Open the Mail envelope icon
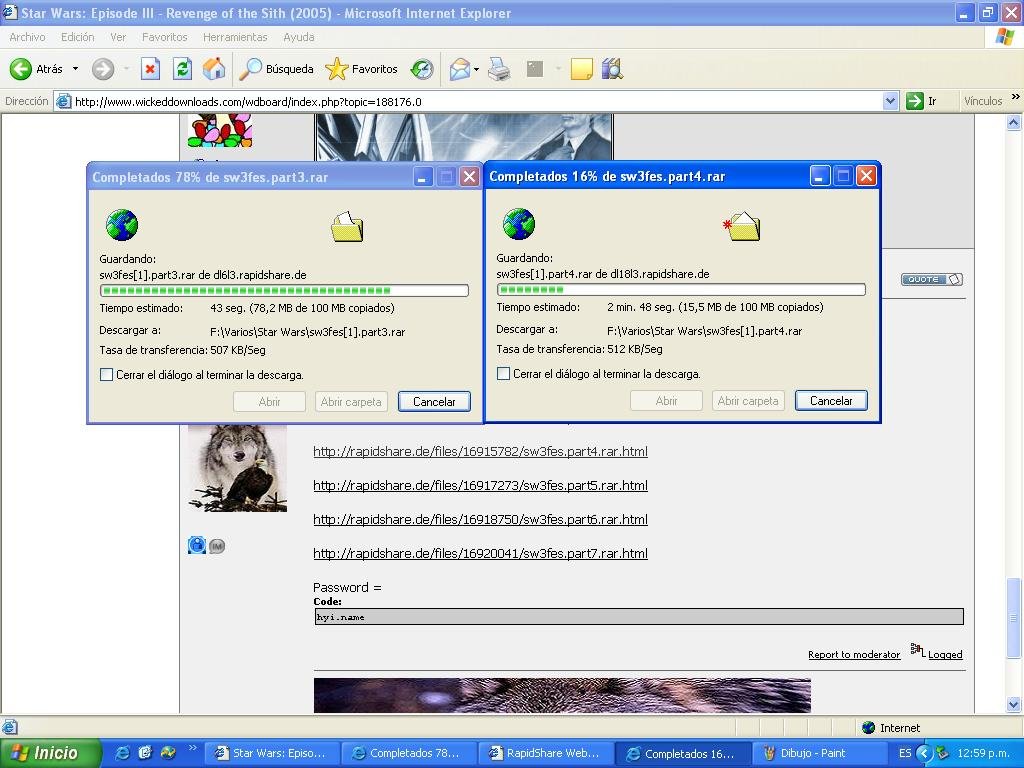 click(x=460, y=69)
